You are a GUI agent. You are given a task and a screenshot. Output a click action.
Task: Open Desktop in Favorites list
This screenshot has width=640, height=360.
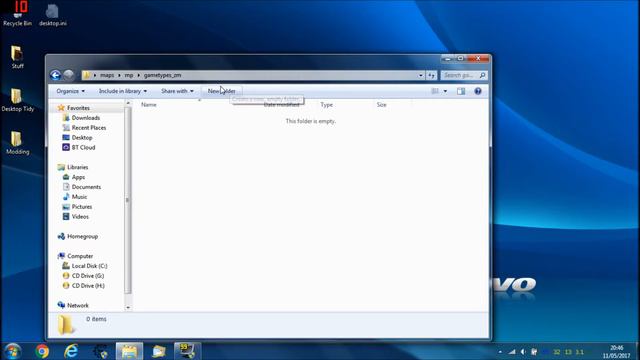(x=82, y=138)
